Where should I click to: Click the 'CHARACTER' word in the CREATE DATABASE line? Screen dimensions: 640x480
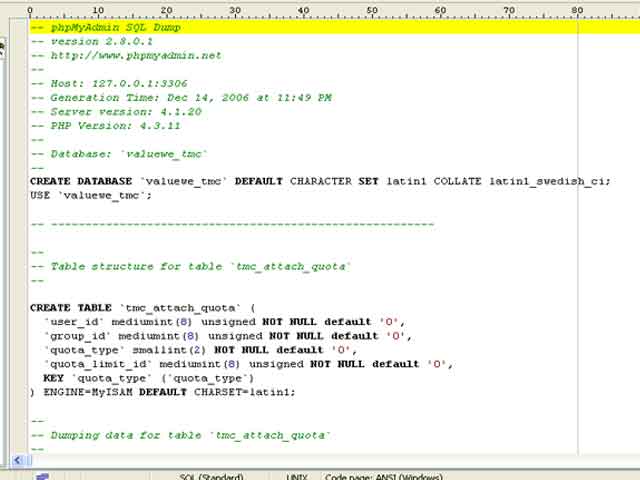pos(321,181)
